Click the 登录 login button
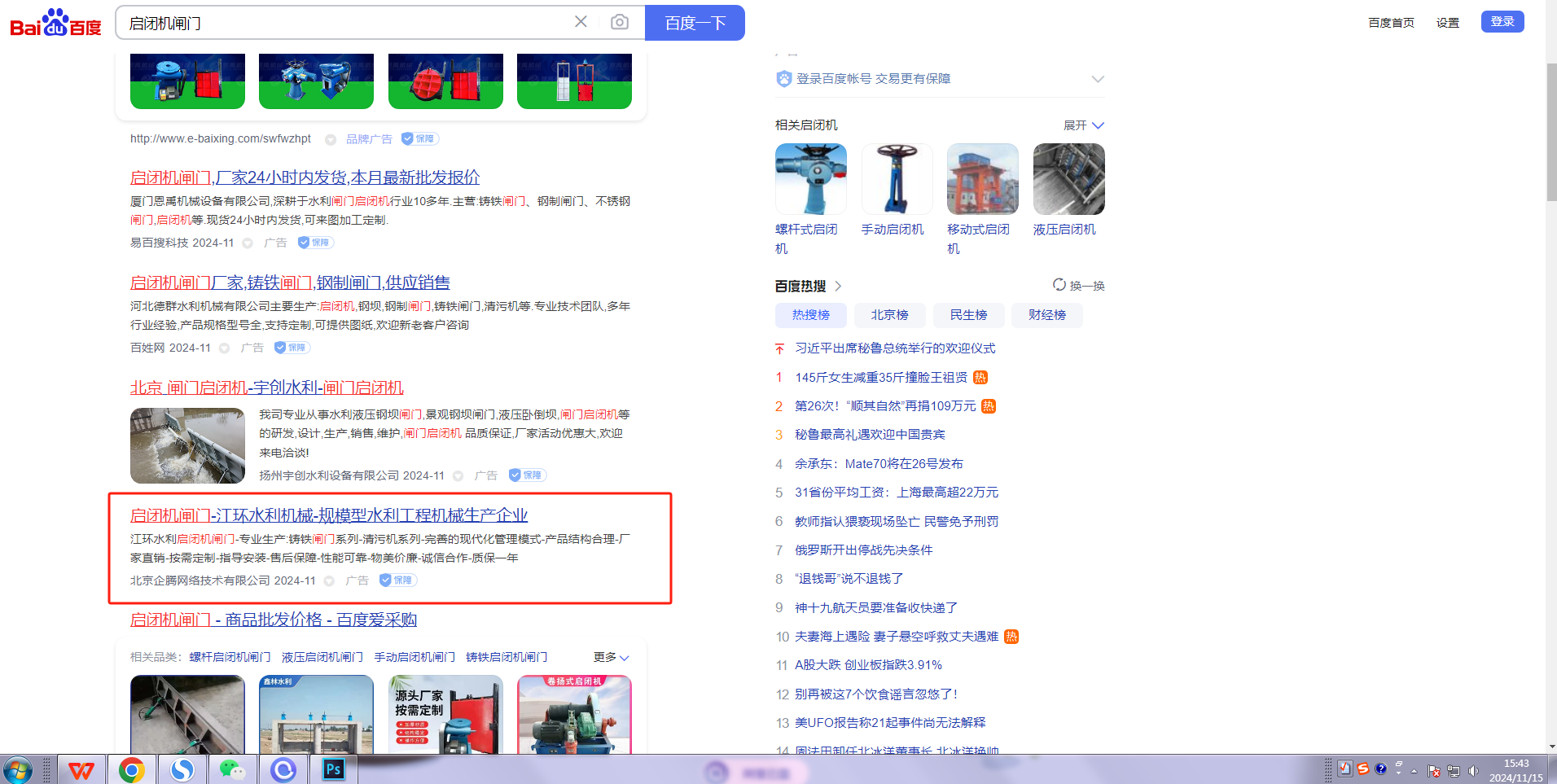Viewport: 1557px width, 784px height. click(1502, 22)
